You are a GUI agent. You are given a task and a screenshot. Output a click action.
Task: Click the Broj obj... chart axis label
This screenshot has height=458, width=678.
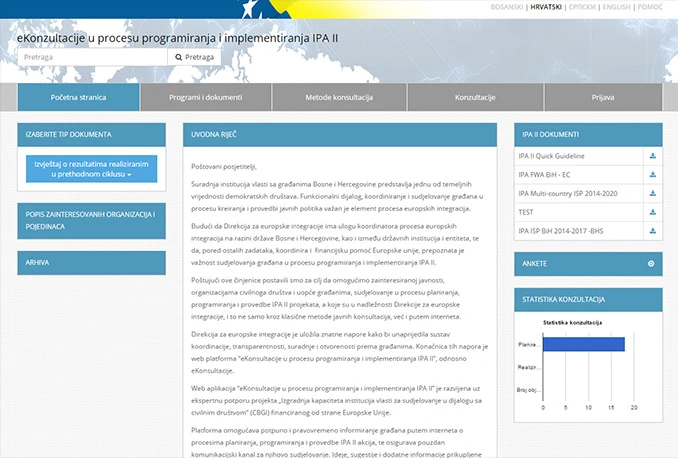click(x=528, y=390)
